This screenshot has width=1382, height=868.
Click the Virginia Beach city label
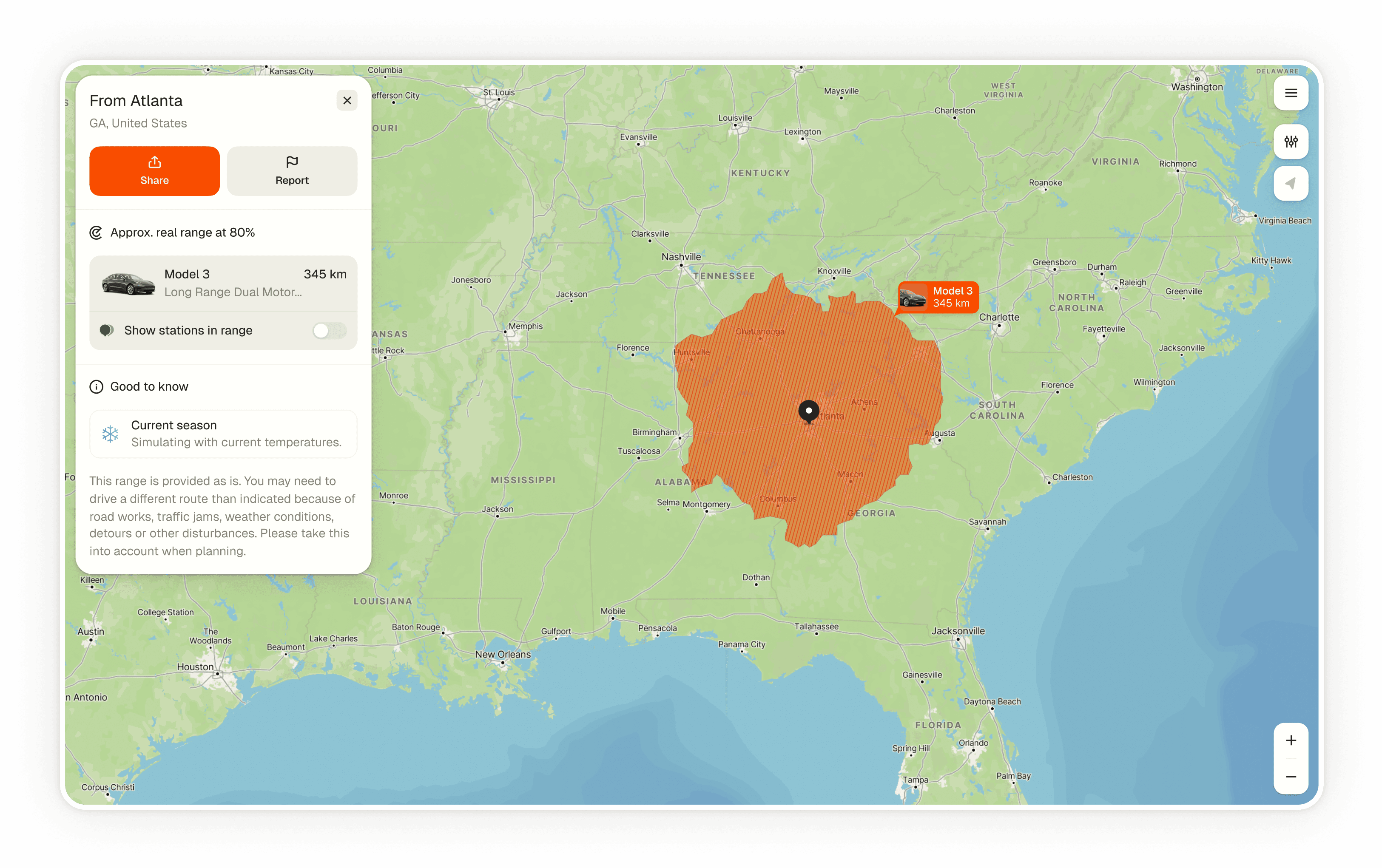[1285, 221]
